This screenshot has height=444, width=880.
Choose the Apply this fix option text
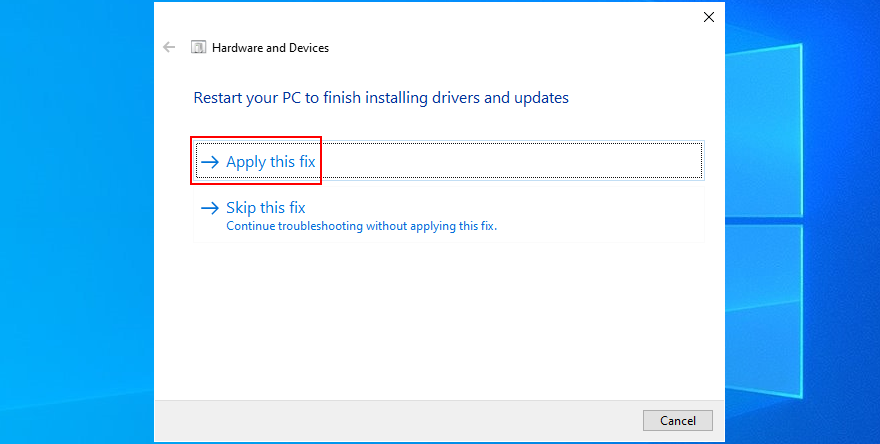(271, 162)
